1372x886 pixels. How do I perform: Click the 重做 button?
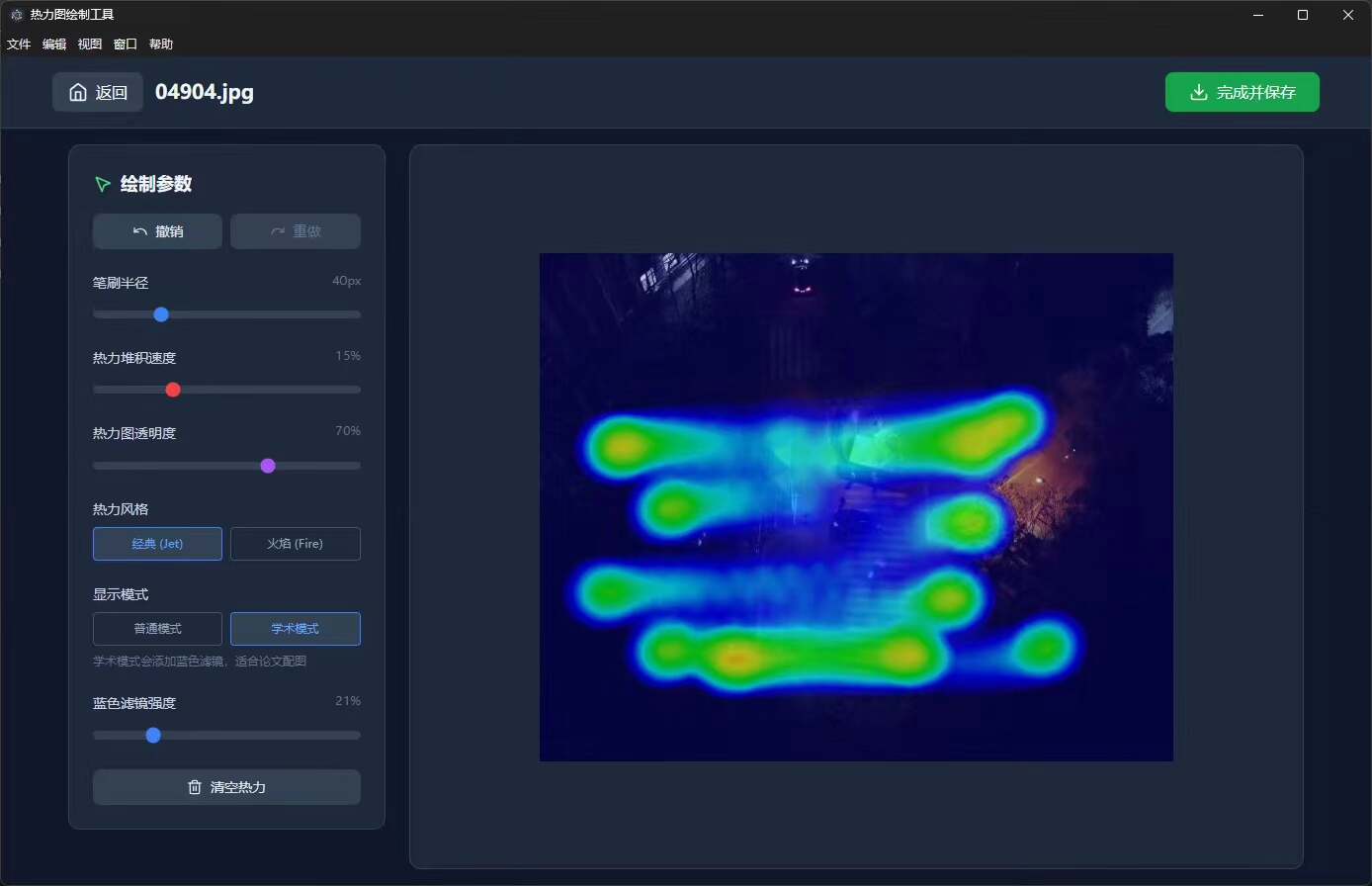click(296, 231)
